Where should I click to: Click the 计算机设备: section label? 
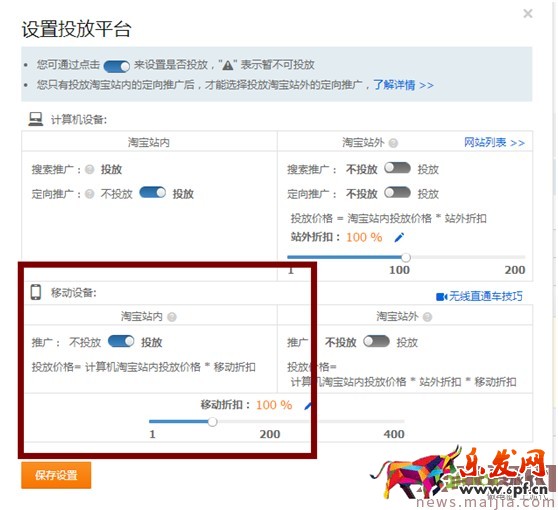click(x=79, y=120)
